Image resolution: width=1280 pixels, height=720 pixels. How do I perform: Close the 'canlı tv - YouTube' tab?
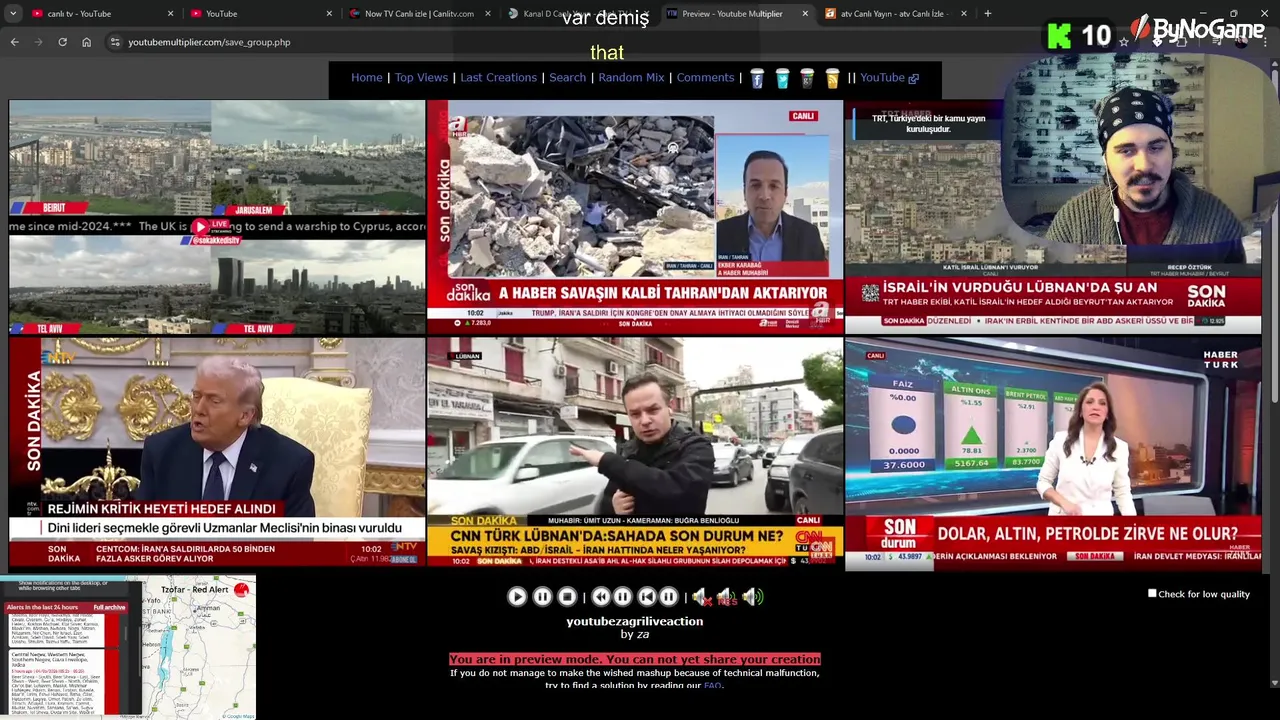click(x=170, y=14)
